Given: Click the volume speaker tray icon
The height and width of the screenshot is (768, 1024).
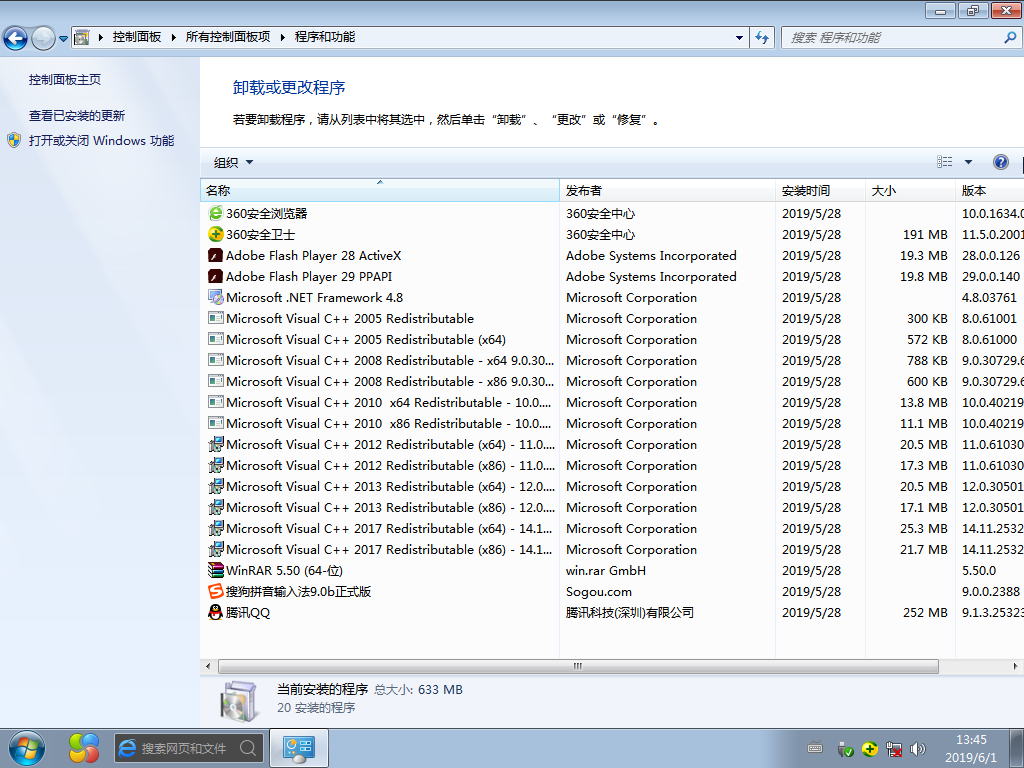Looking at the screenshot, I should point(918,748).
